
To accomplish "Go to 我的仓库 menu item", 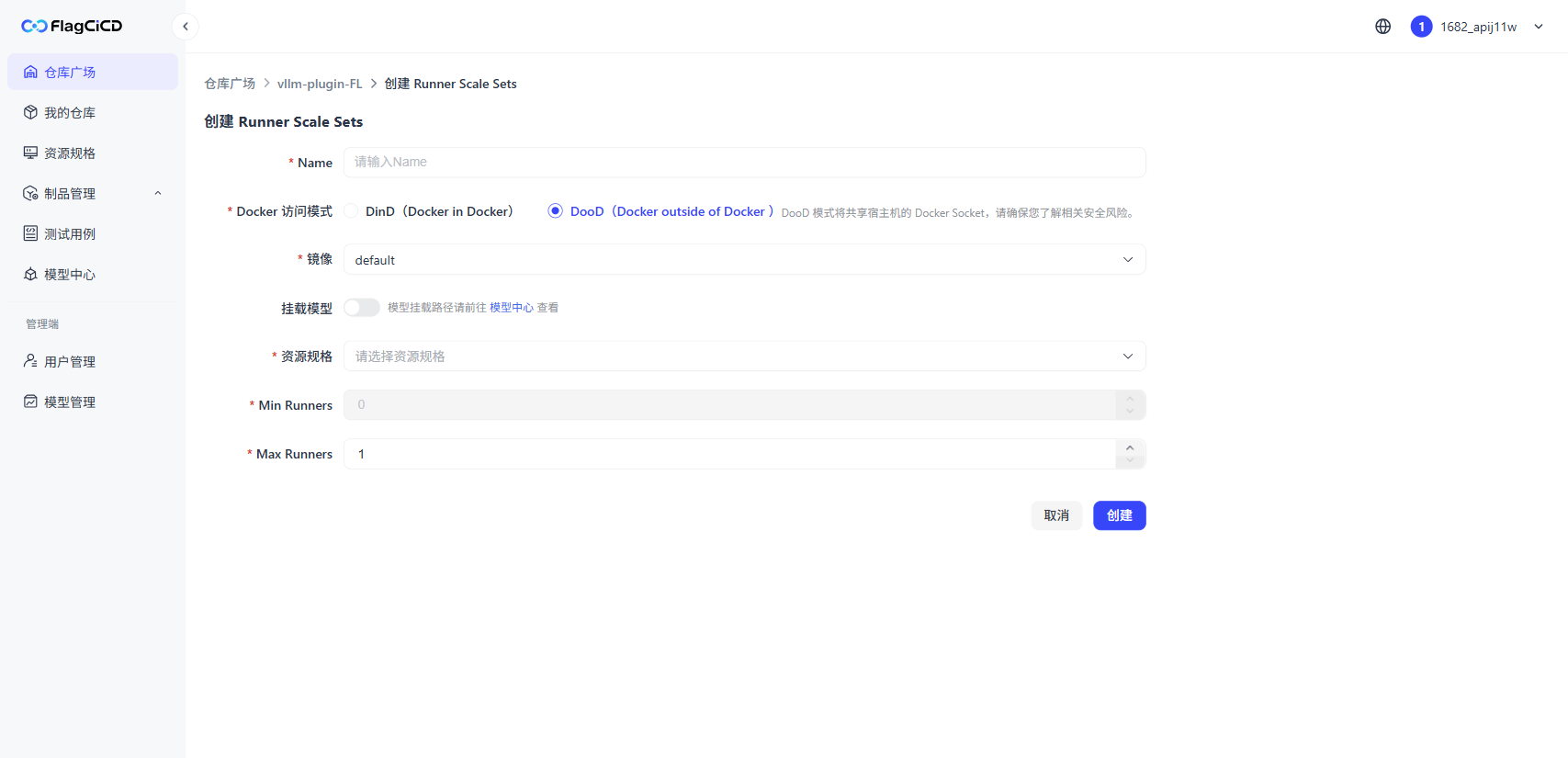I will click(93, 112).
